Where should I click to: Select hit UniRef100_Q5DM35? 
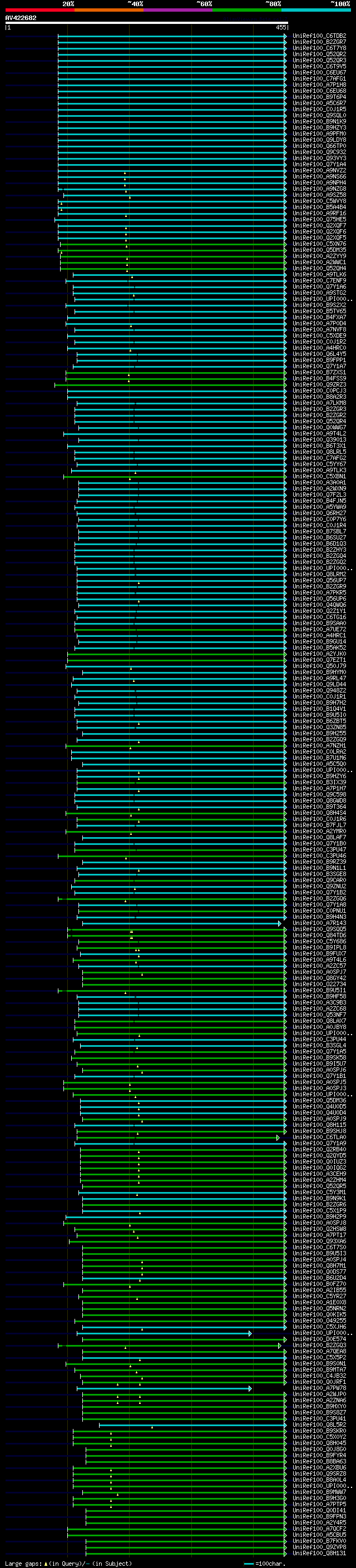tap(319, 250)
